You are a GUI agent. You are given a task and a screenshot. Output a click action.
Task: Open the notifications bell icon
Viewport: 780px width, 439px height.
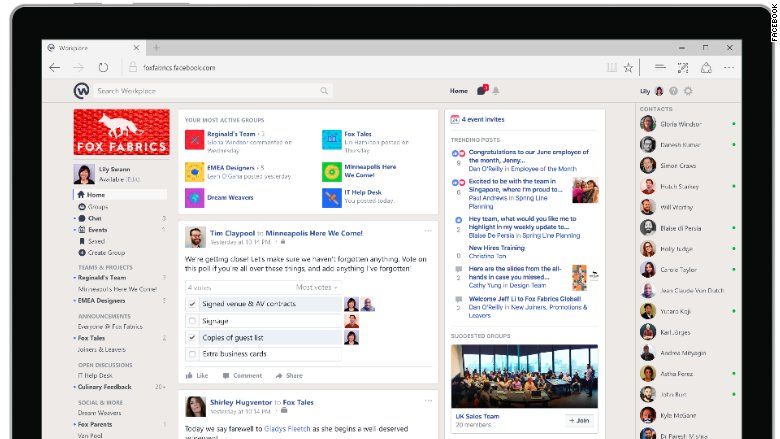[495, 91]
